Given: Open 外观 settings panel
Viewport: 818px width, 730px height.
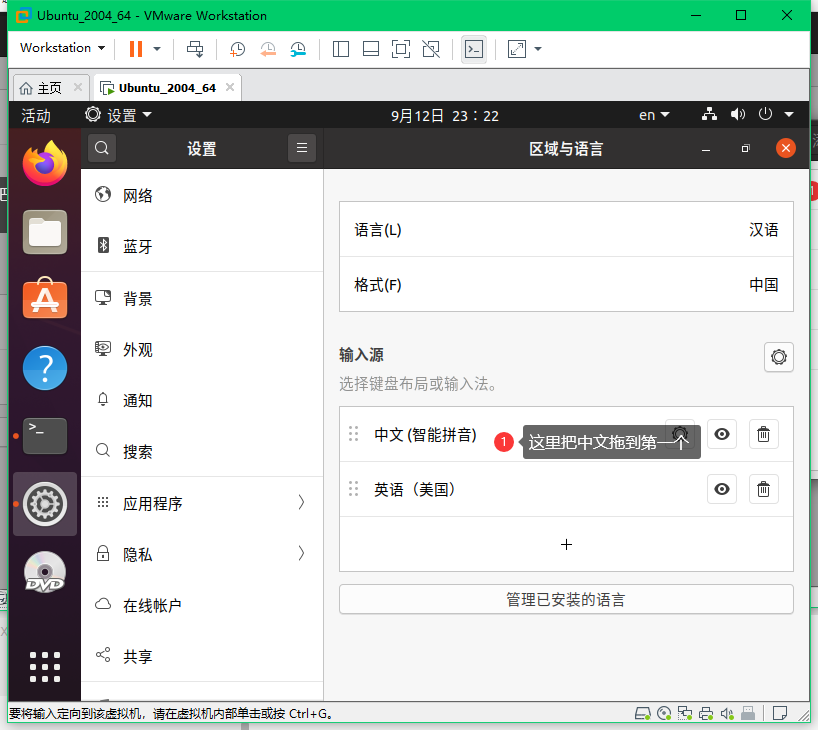Looking at the screenshot, I should tap(202, 350).
